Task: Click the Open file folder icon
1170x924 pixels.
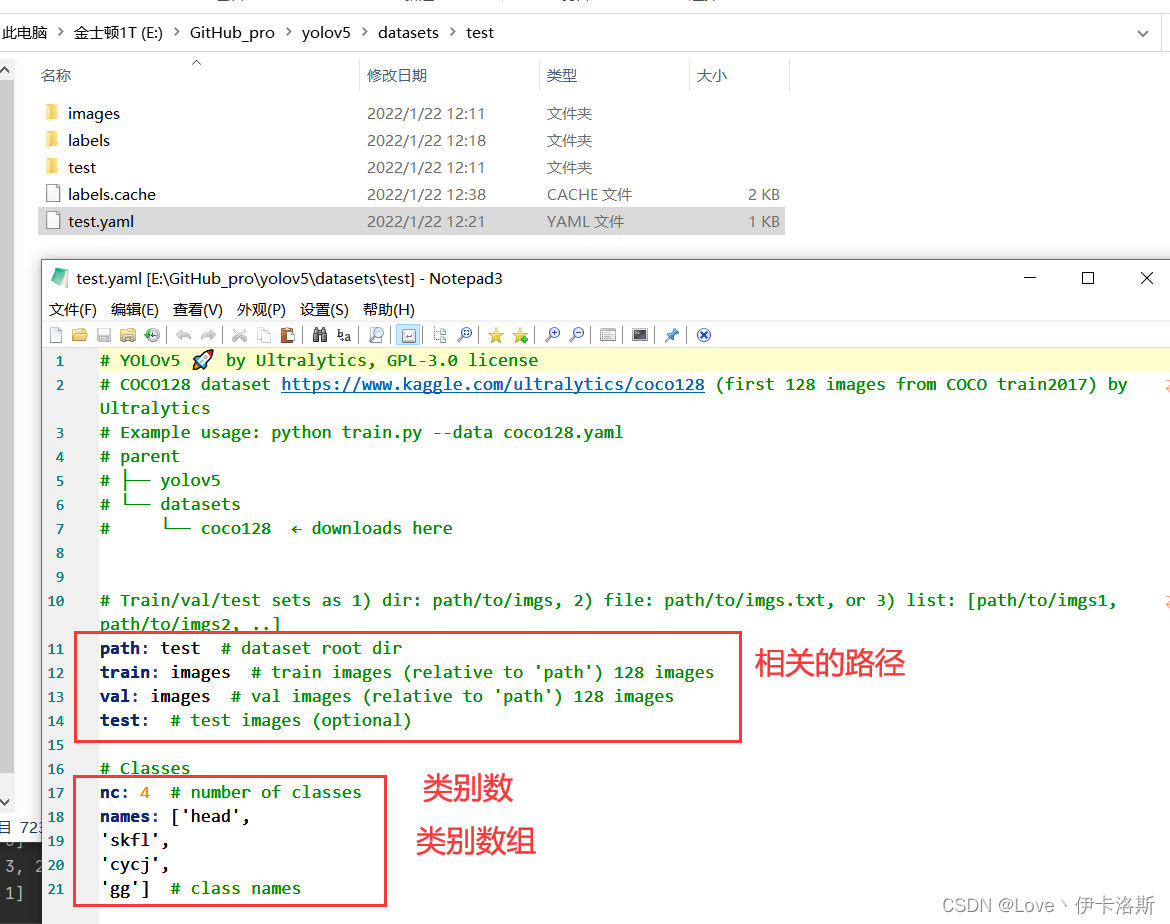Action: [80, 335]
